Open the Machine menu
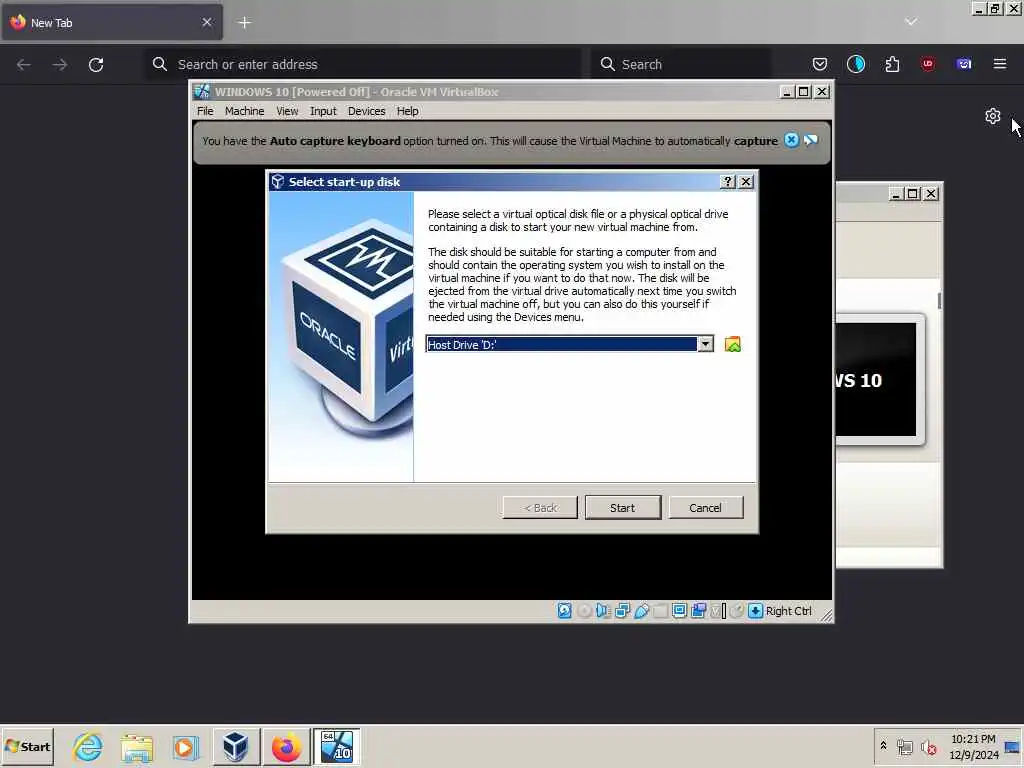Screen dimensions: 1024x768 (x=244, y=111)
